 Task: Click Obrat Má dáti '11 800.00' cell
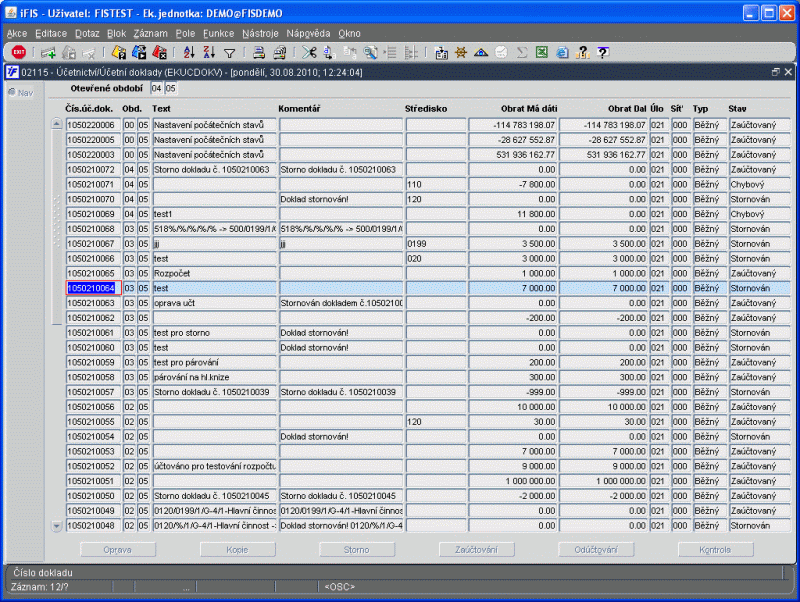coord(513,214)
